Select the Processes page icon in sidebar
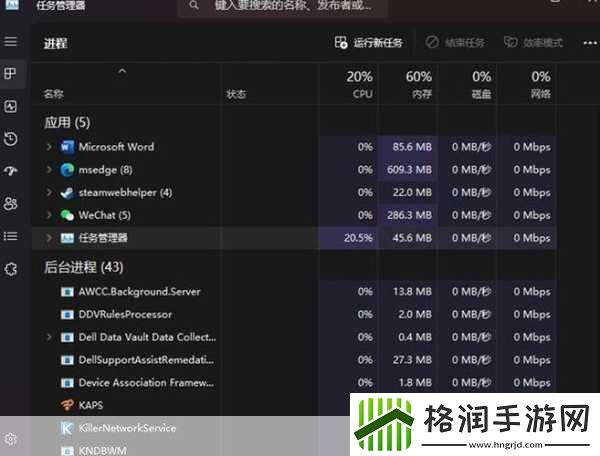600x456 pixels. [x=11, y=74]
